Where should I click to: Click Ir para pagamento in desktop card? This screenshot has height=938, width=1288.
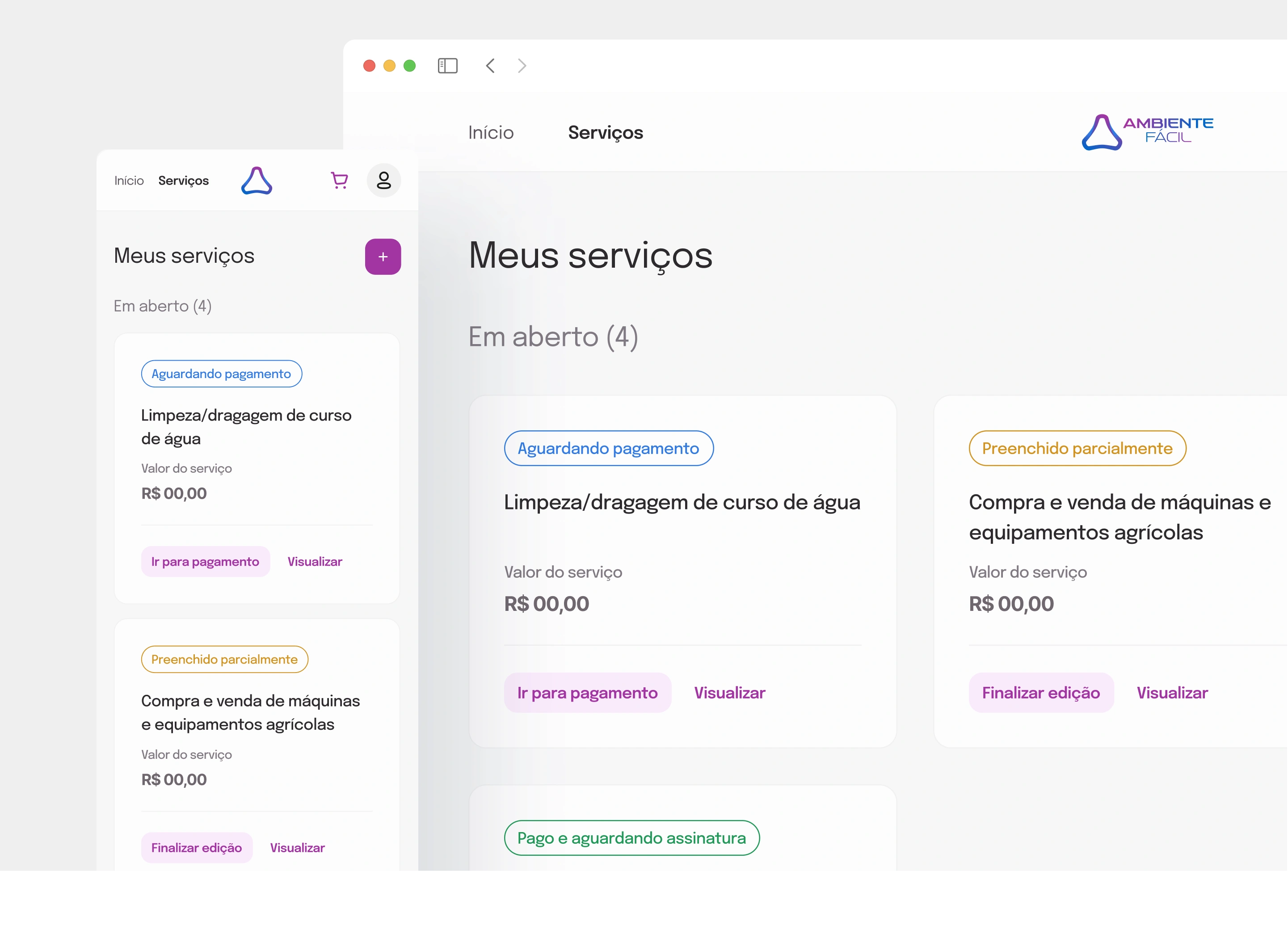tap(588, 693)
